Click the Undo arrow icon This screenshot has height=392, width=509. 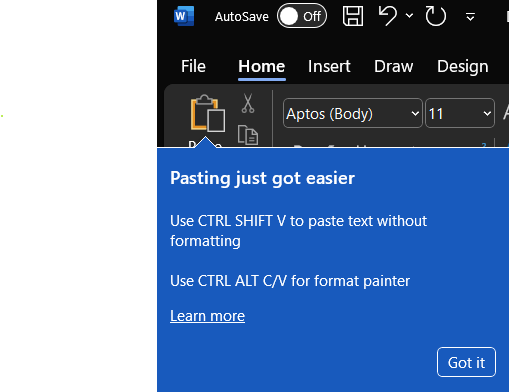click(388, 16)
